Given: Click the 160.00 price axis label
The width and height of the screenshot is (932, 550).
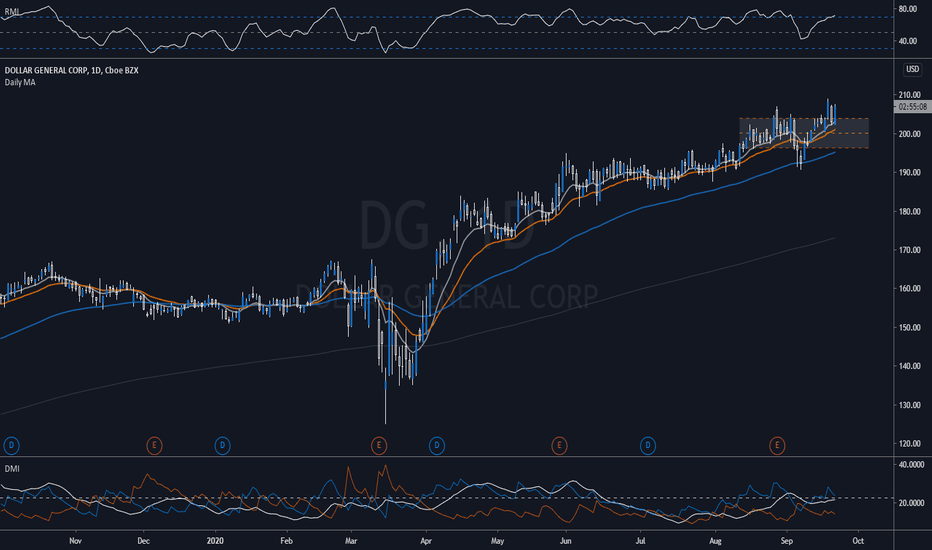Looking at the screenshot, I should click(909, 288).
